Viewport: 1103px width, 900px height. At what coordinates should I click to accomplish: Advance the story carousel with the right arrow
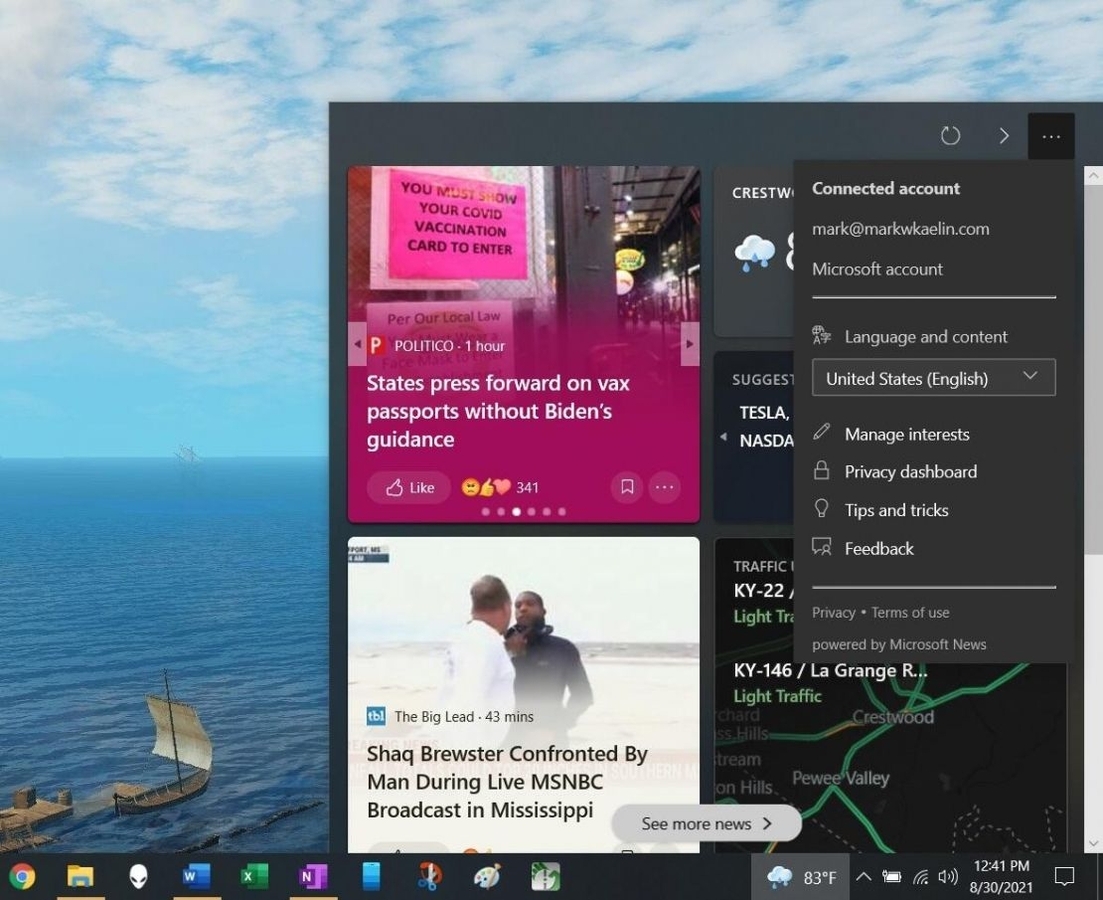coord(690,343)
